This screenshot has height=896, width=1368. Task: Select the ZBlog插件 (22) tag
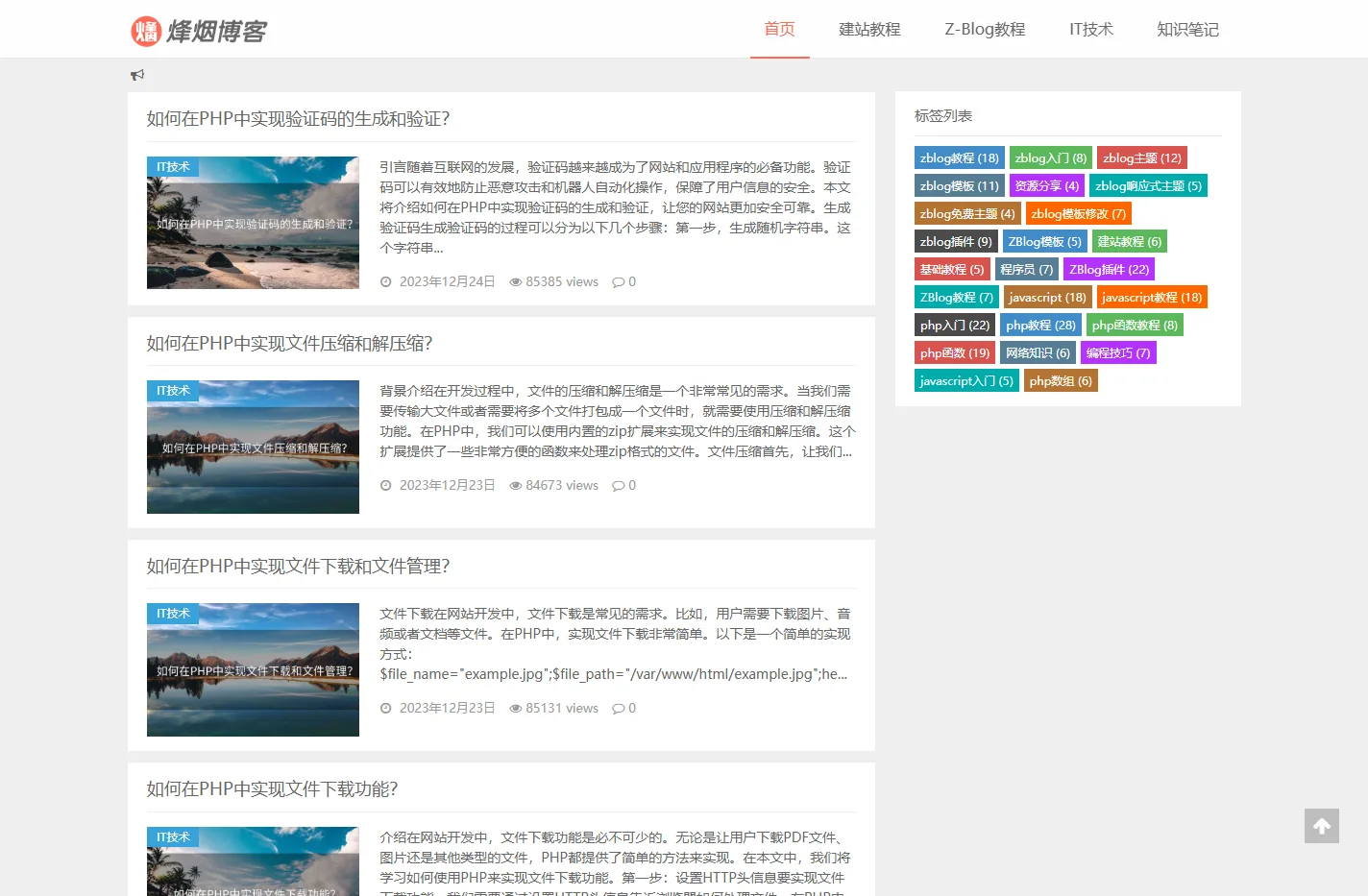tap(1110, 269)
